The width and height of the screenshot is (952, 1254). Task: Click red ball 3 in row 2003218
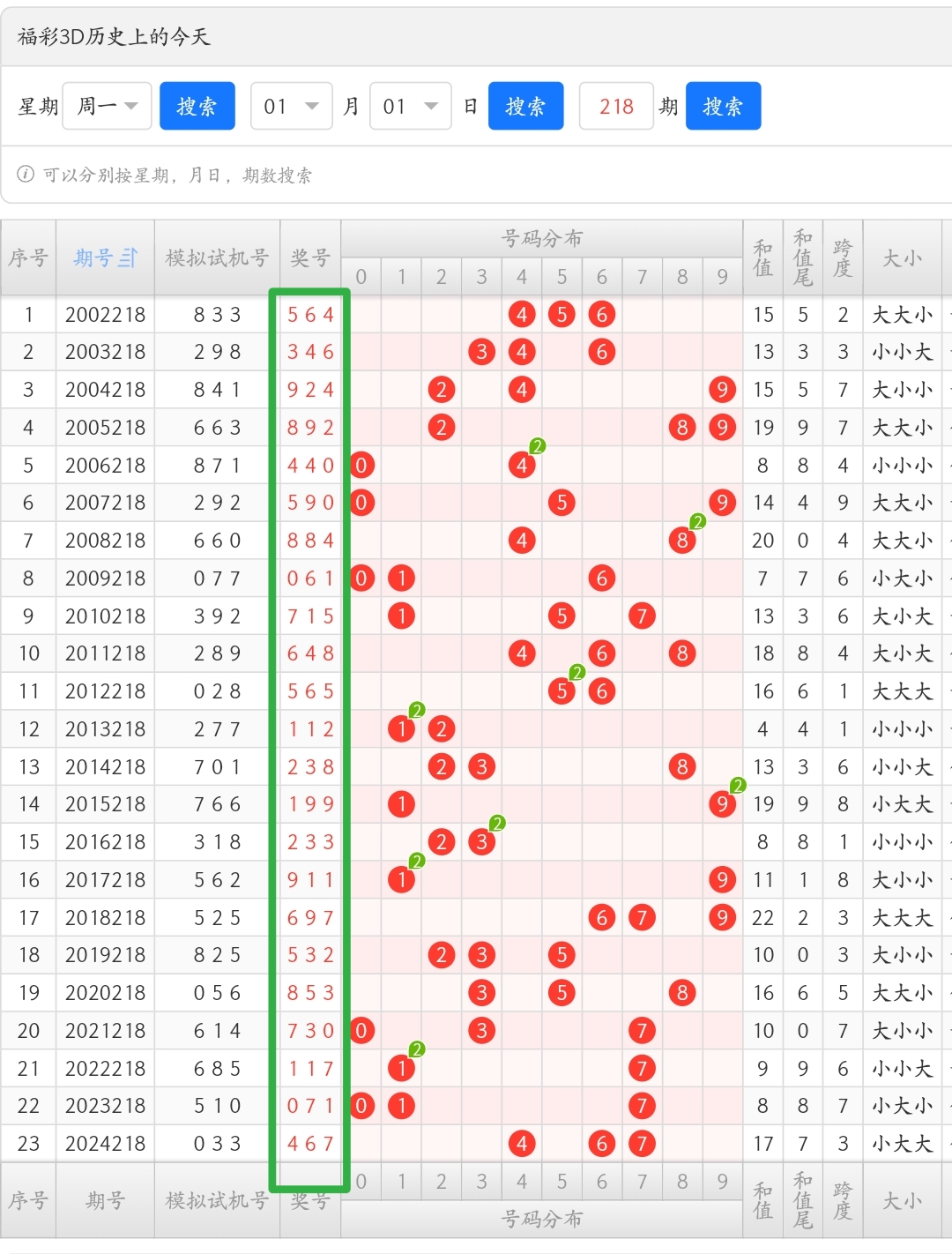(x=481, y=352)
